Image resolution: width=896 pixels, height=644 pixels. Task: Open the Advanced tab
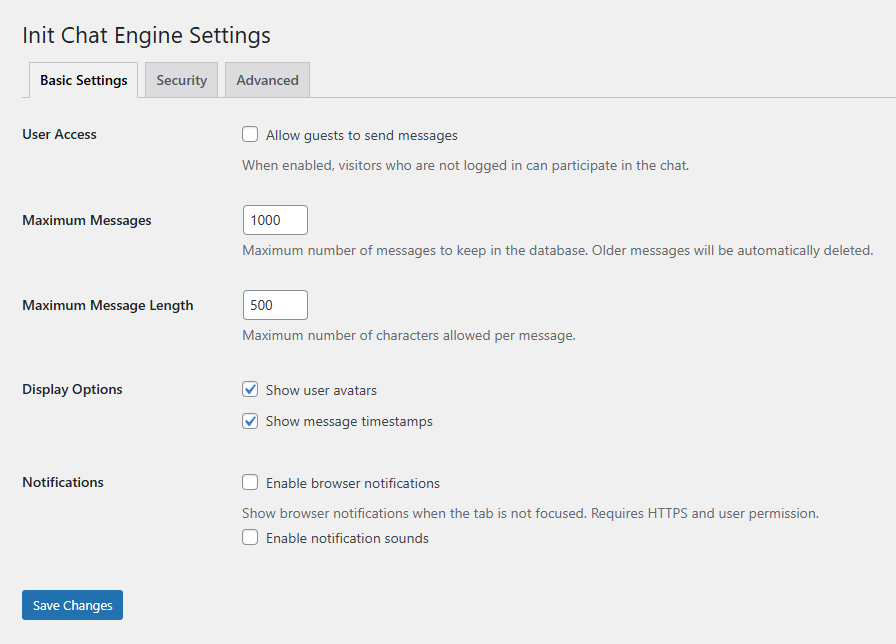[267, 80]
